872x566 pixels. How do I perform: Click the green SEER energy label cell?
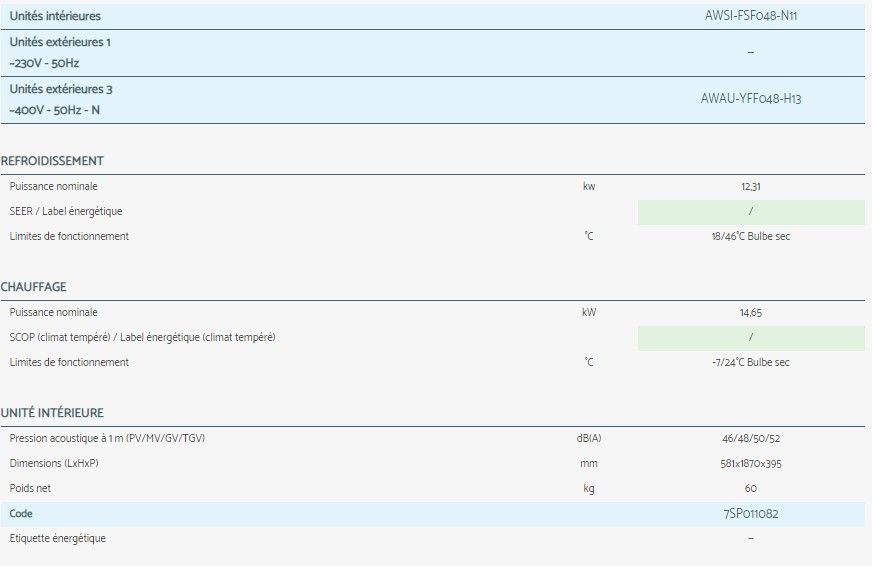coord(750,212)
